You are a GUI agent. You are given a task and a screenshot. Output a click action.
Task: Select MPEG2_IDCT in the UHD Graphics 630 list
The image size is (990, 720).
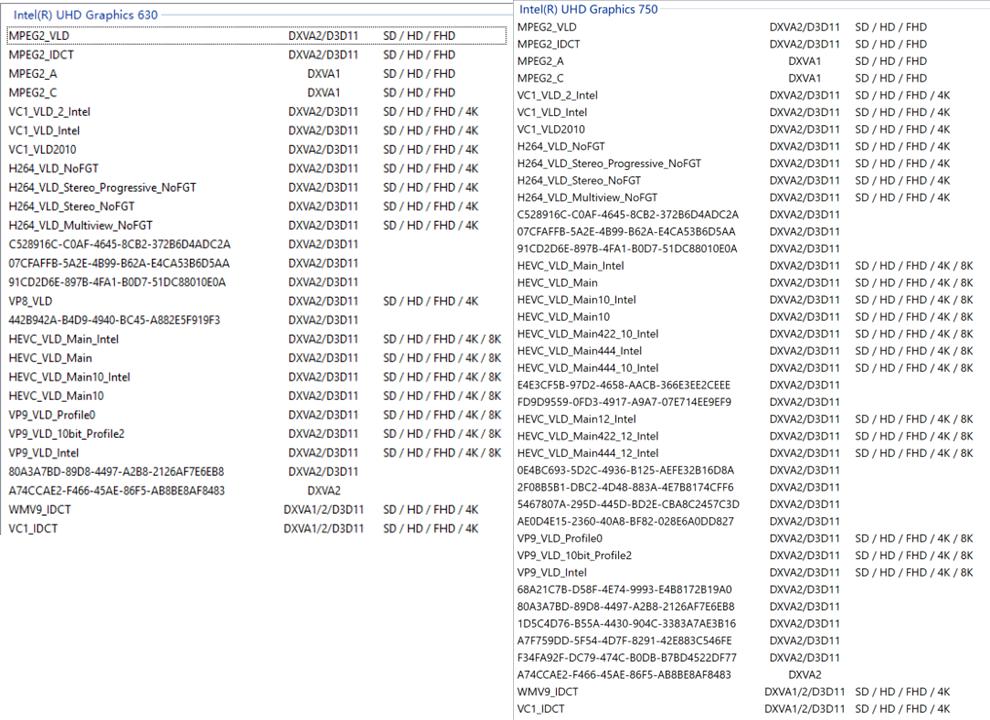coord(257,55)
